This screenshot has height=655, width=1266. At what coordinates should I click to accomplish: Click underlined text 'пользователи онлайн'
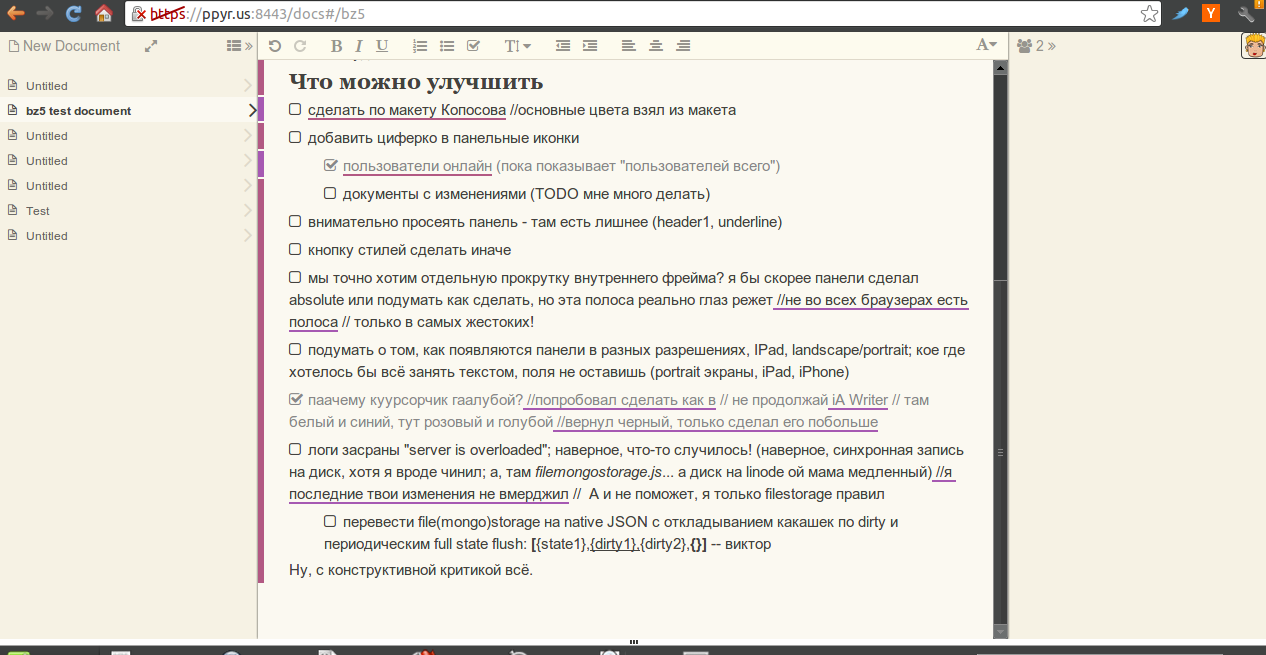click(417, 166)
